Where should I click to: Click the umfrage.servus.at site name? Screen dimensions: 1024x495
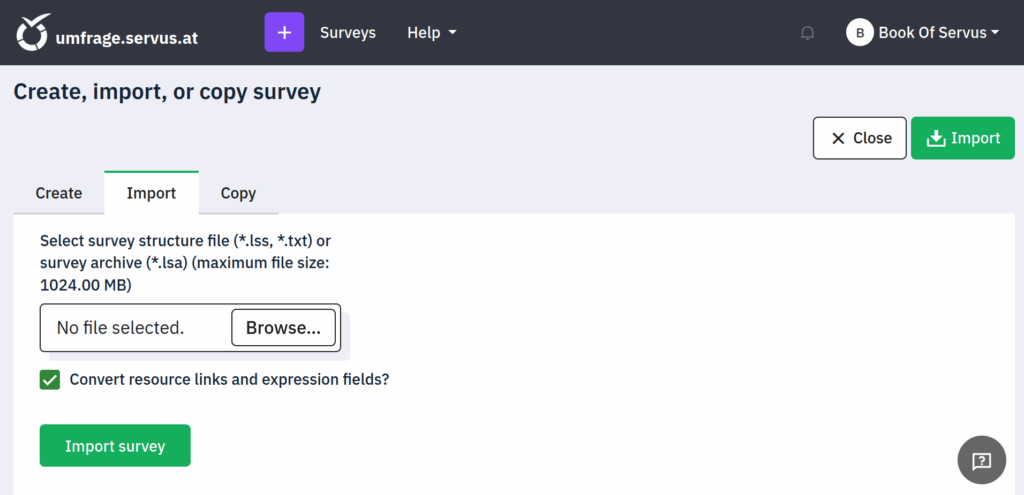127,37
